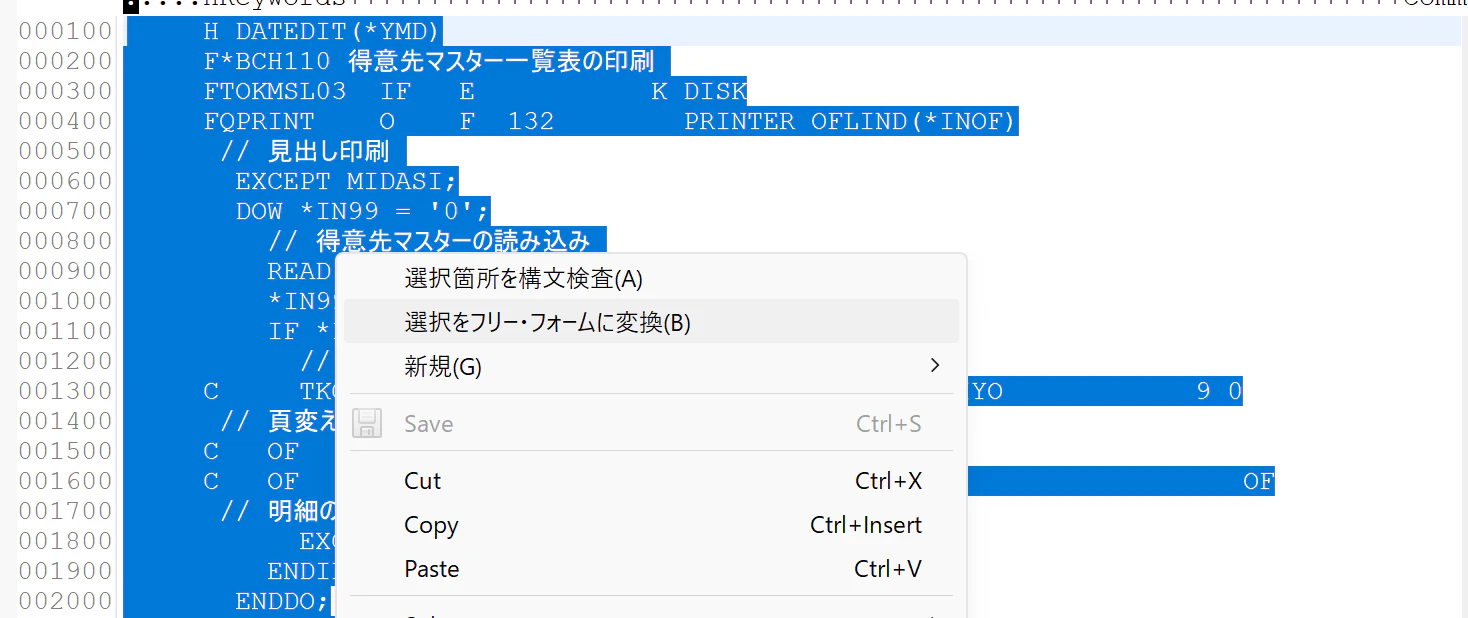The height and width of the screenshot is (618, 1468).
Task: Click line number 001400
Action: pyautogui.click(x=65, y=421)
